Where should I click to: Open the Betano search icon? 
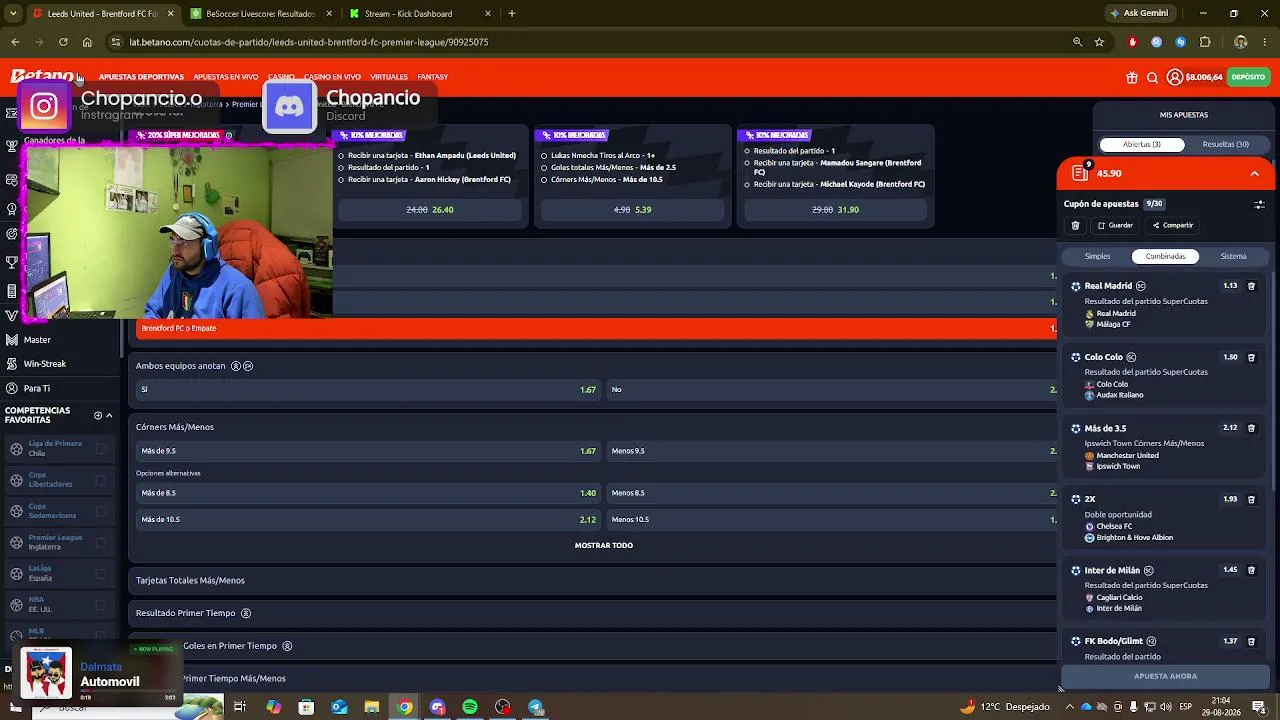point(1152,77)
